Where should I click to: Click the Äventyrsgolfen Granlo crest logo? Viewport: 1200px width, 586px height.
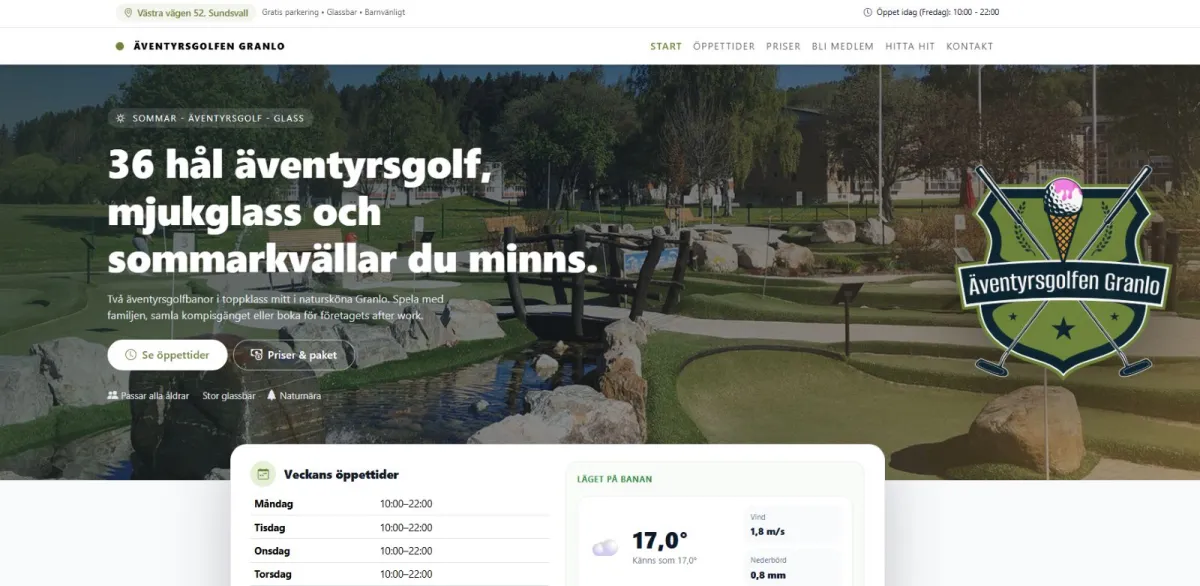coord(1064,272)
